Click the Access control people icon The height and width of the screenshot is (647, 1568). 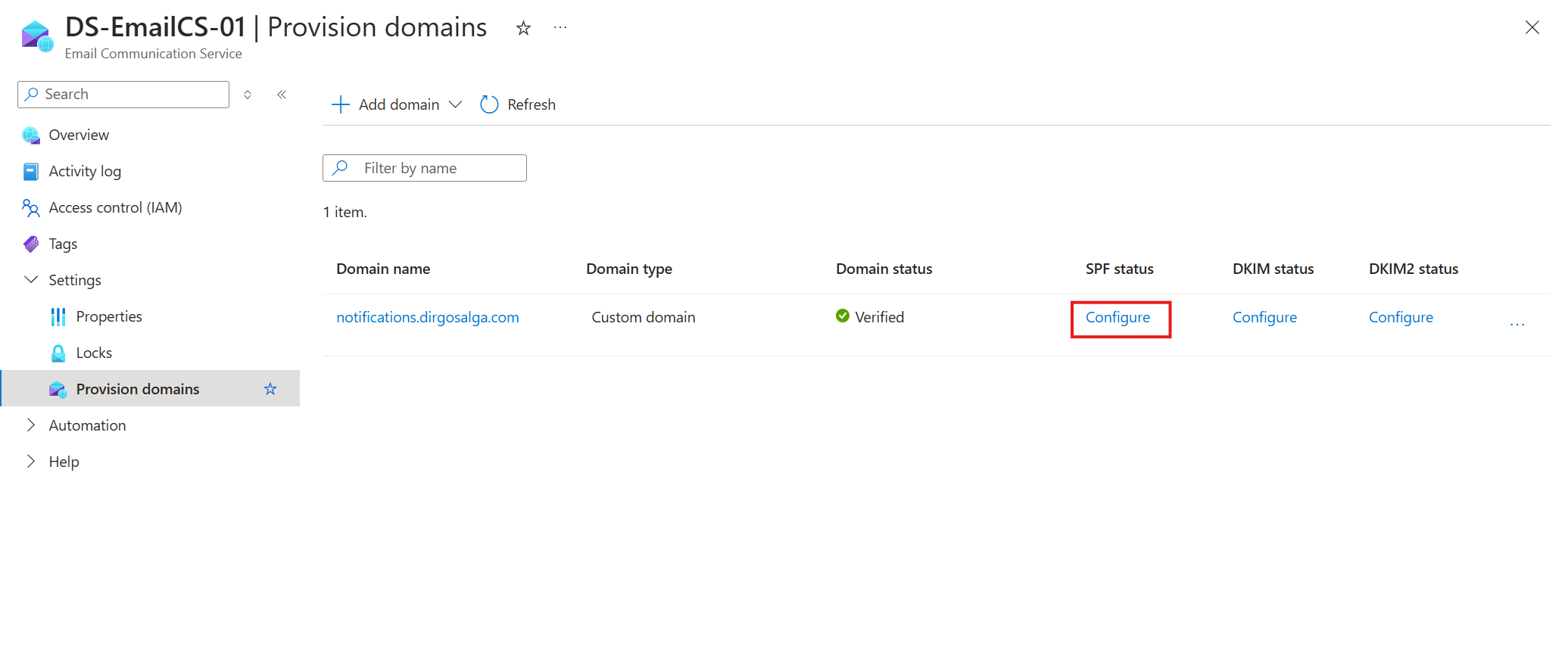[31, 208]
